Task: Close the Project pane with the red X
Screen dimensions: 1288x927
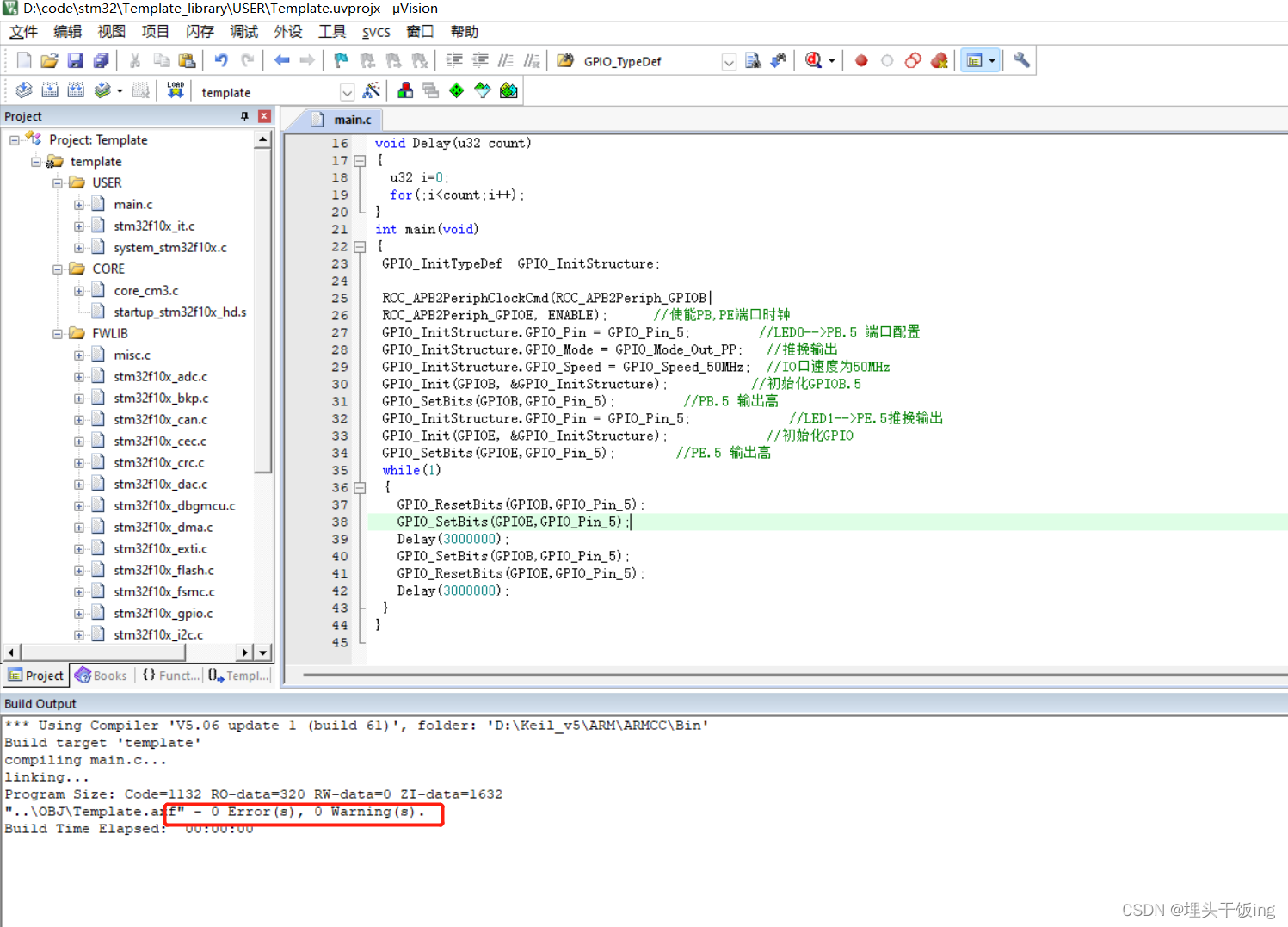Action: click(264, 116)
